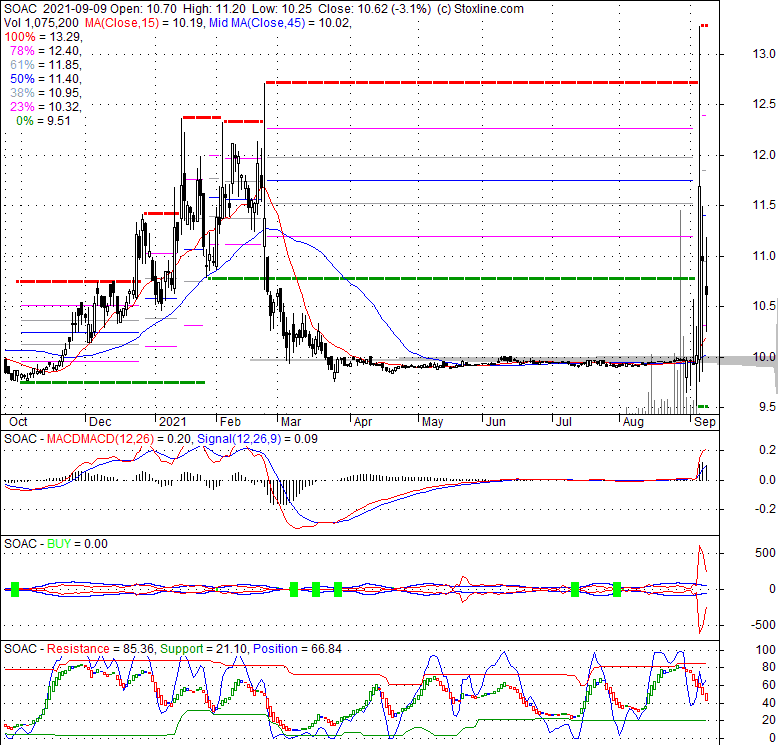Click the Oct label on time axis
Image resolution: width=780 pixels, height=745 pixels.
(x=18, y=422)
